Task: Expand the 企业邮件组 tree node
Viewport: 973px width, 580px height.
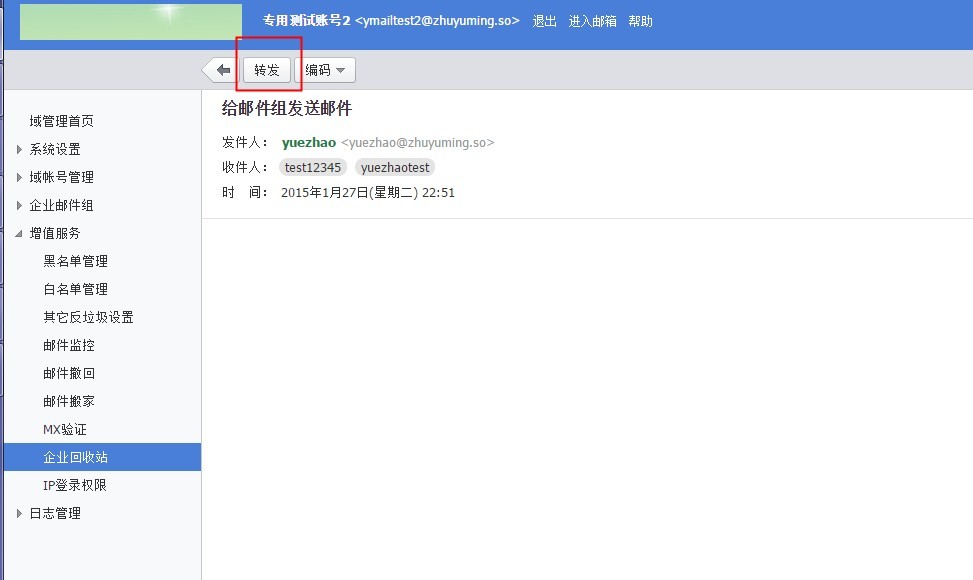Action: click(x=20, y=206)
